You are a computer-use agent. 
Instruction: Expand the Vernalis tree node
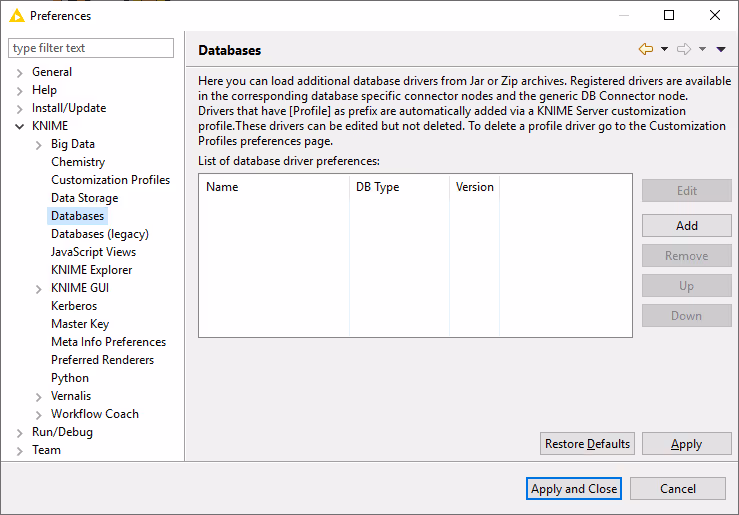[x=38, y=397]
